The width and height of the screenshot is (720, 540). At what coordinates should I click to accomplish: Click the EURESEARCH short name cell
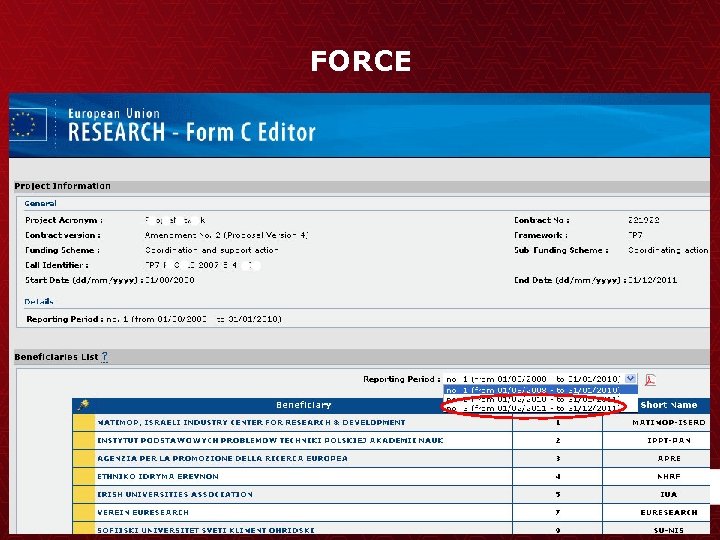coord(669,512)
